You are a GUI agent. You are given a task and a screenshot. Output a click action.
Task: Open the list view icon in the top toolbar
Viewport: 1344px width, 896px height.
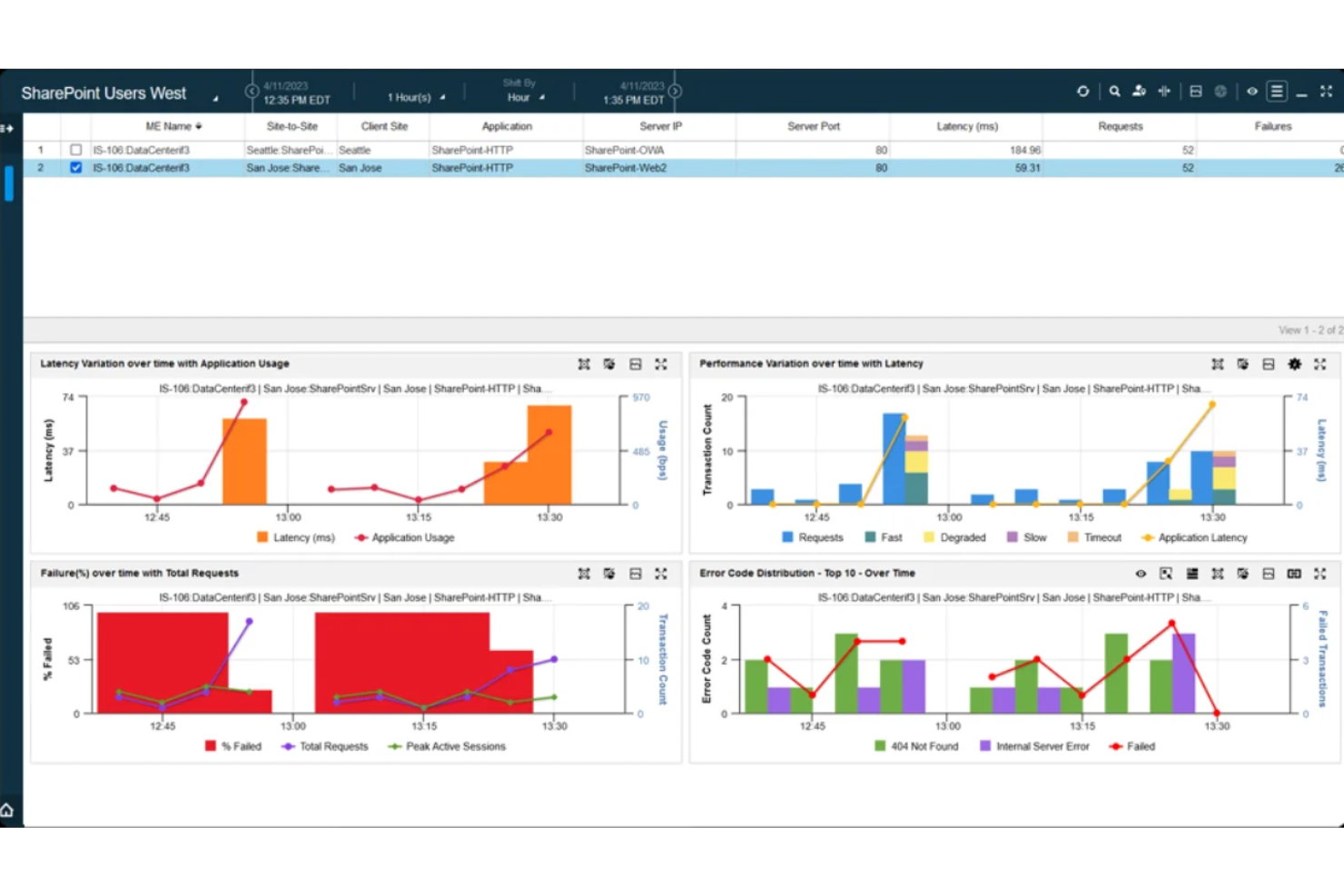point(1277,91)
